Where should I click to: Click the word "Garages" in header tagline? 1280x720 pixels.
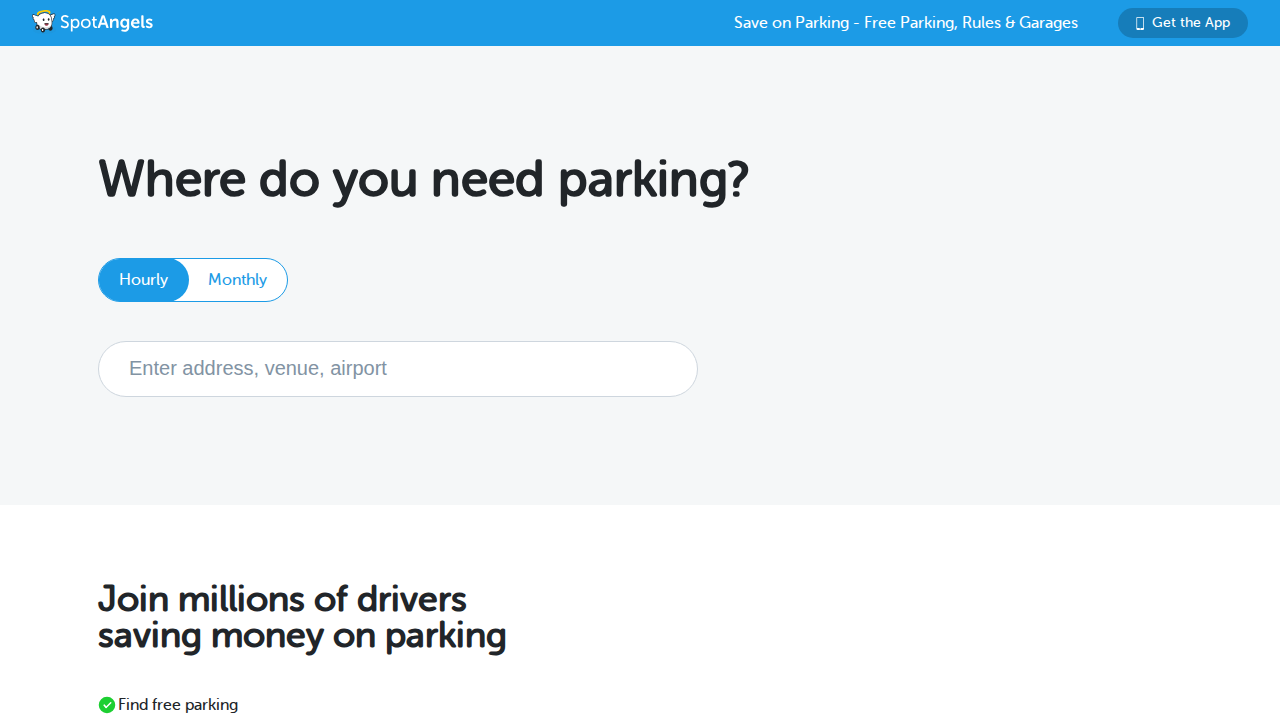(1048, 23)
